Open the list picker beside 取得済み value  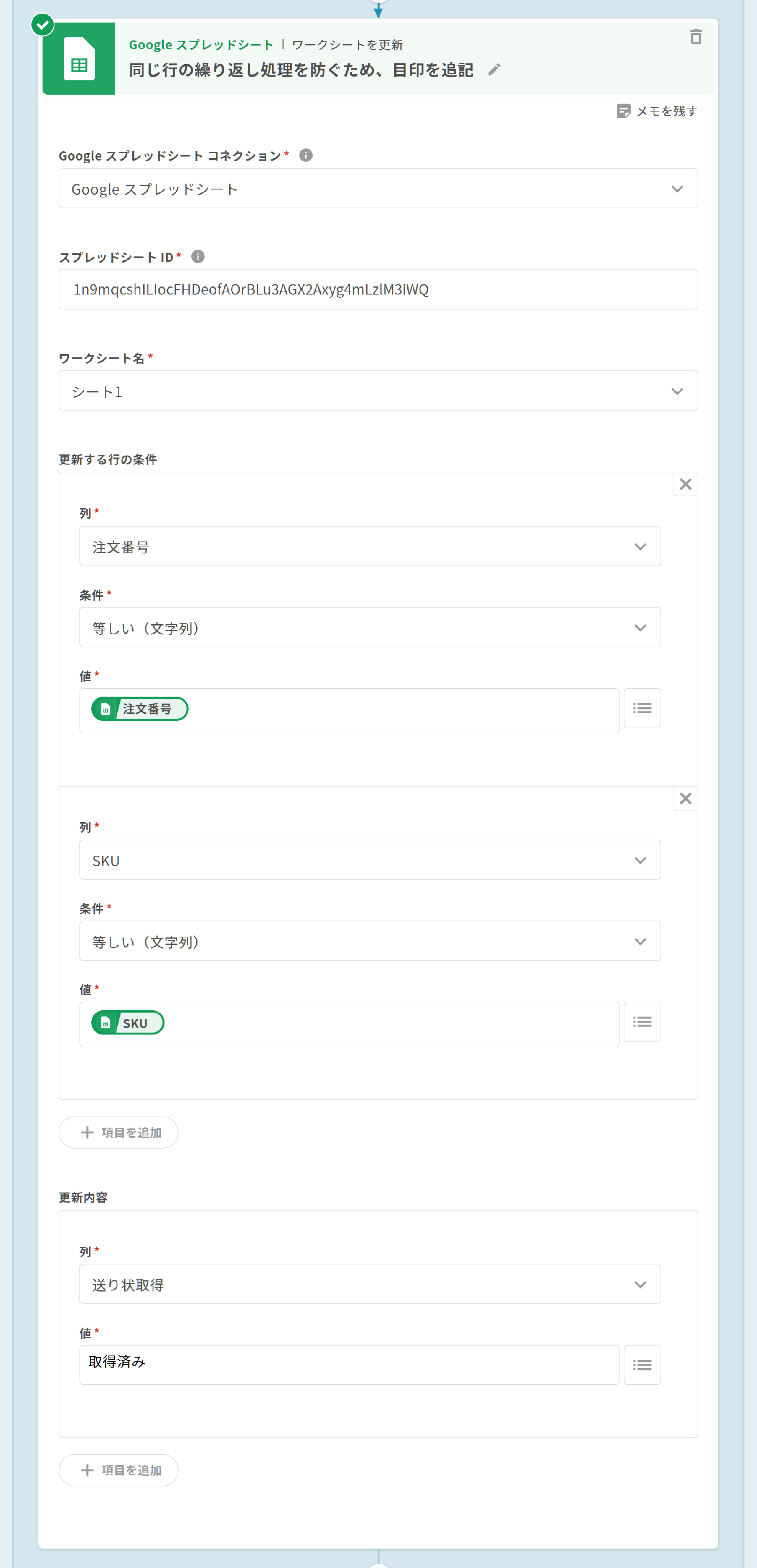[642, 1365]
